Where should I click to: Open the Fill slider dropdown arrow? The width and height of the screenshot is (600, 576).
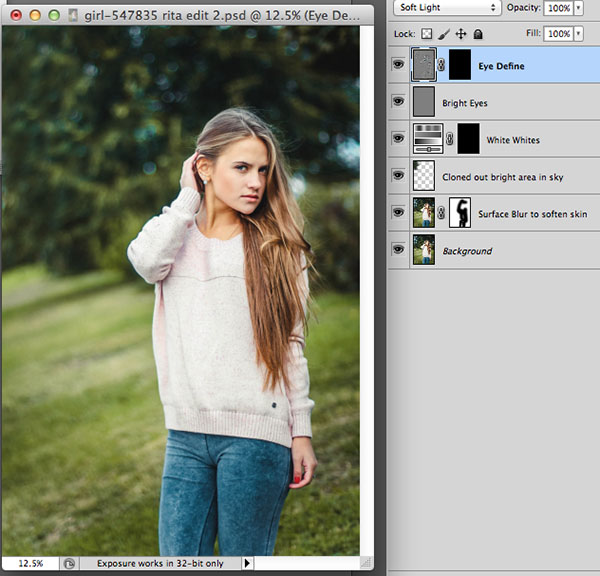pos(578,33)
